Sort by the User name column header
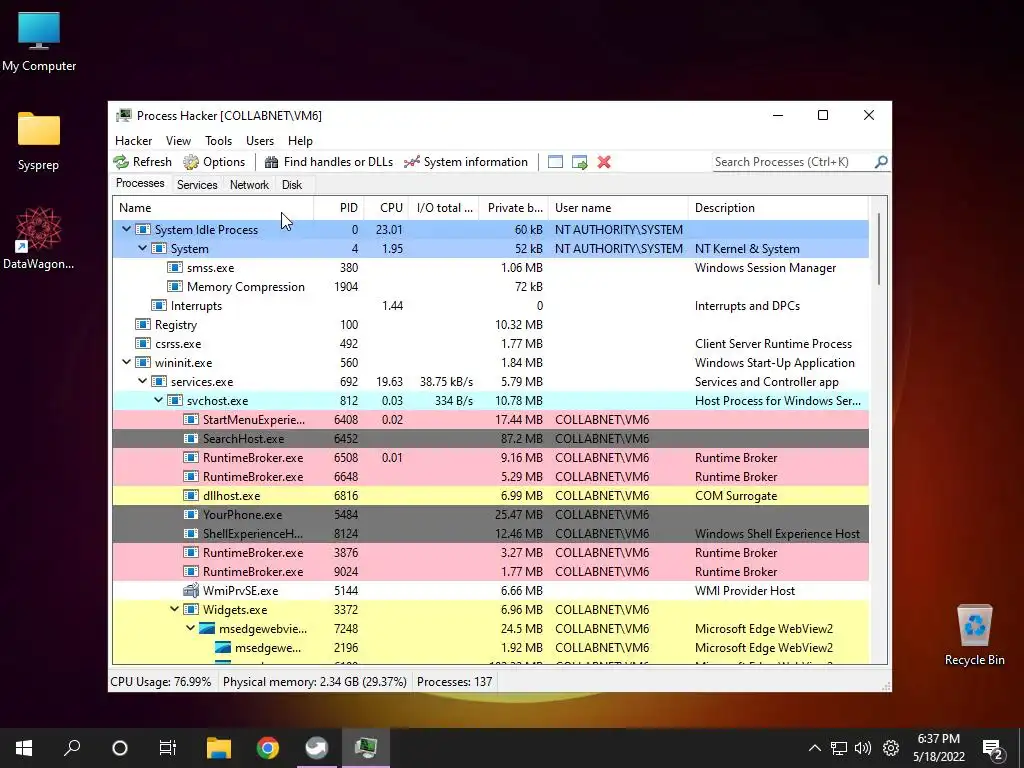 coord(618,208)
